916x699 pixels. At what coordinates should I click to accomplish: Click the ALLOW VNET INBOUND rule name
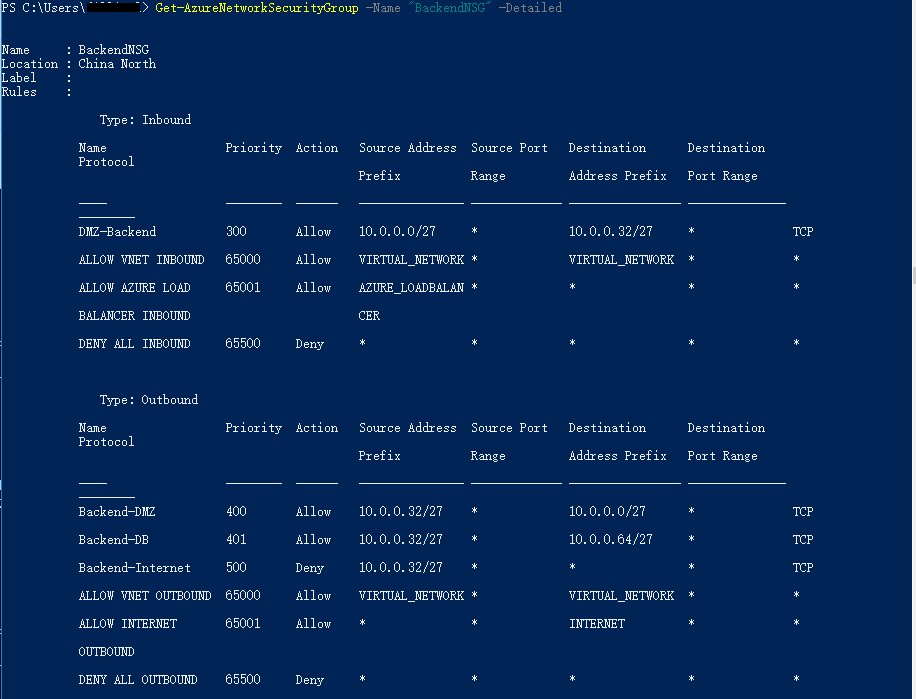pos(141,260)
